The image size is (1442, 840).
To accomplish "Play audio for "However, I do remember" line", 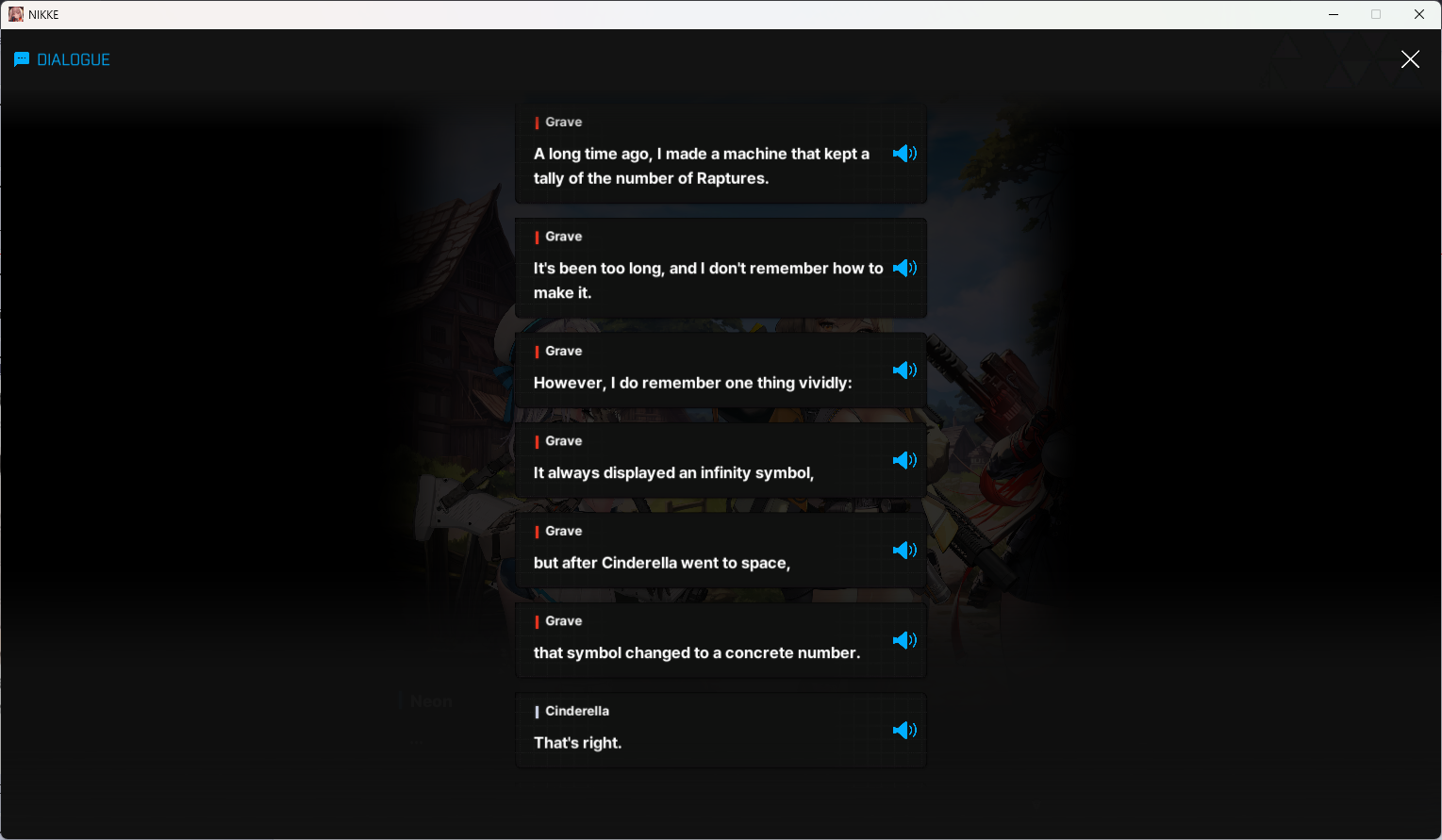I will 904,370.
